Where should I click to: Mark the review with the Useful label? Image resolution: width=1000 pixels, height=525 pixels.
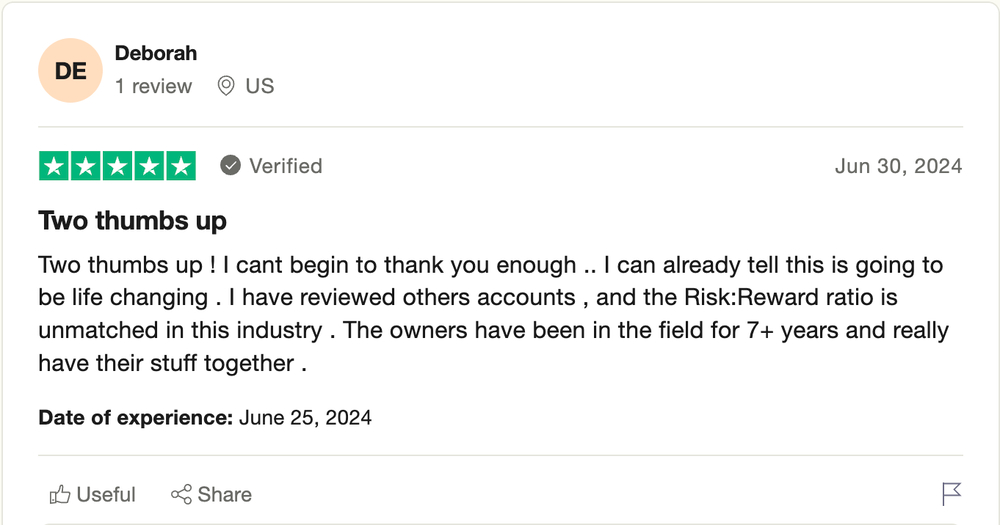tap(106, 494)
